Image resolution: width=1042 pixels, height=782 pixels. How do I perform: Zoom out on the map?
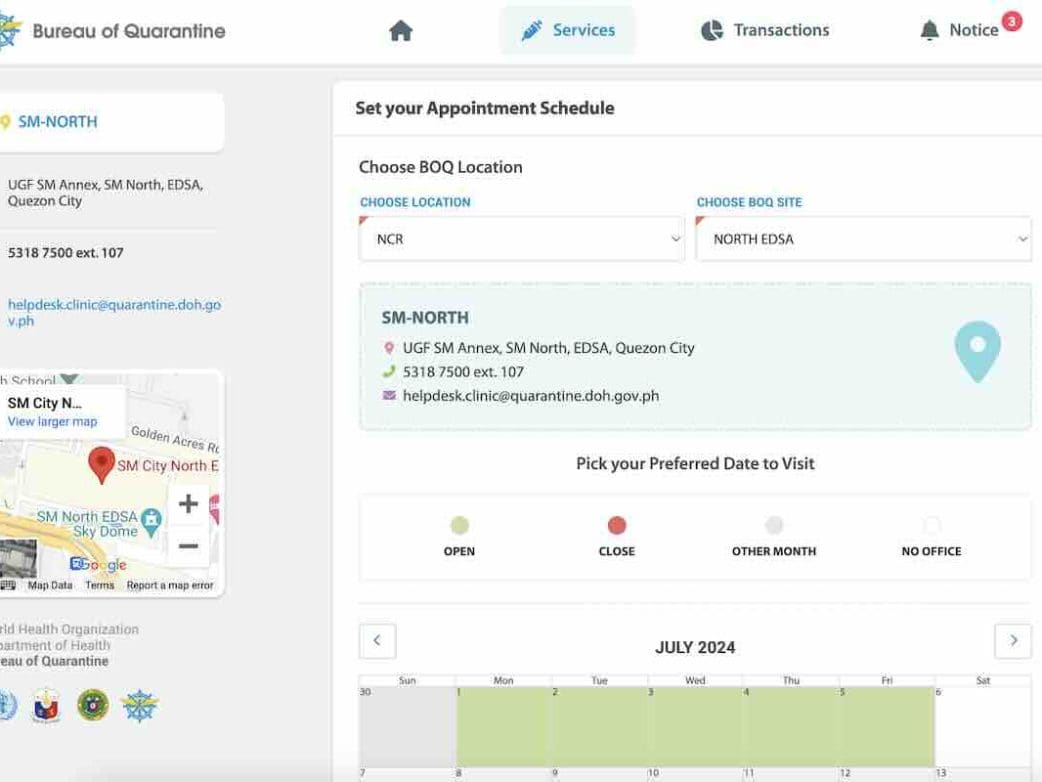coord(188,546)
